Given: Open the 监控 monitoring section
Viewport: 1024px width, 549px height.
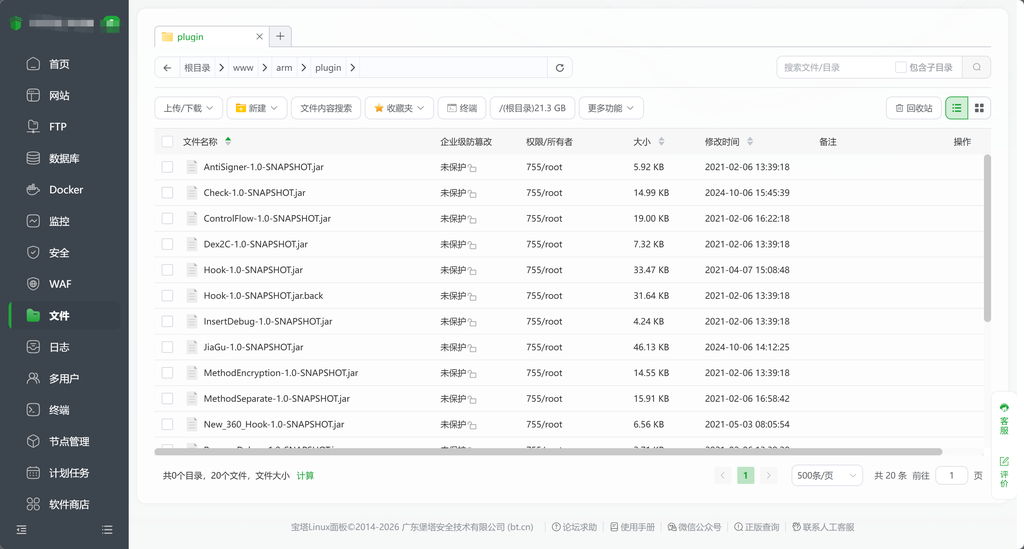Looking at the screenshot, I should 59,221.
